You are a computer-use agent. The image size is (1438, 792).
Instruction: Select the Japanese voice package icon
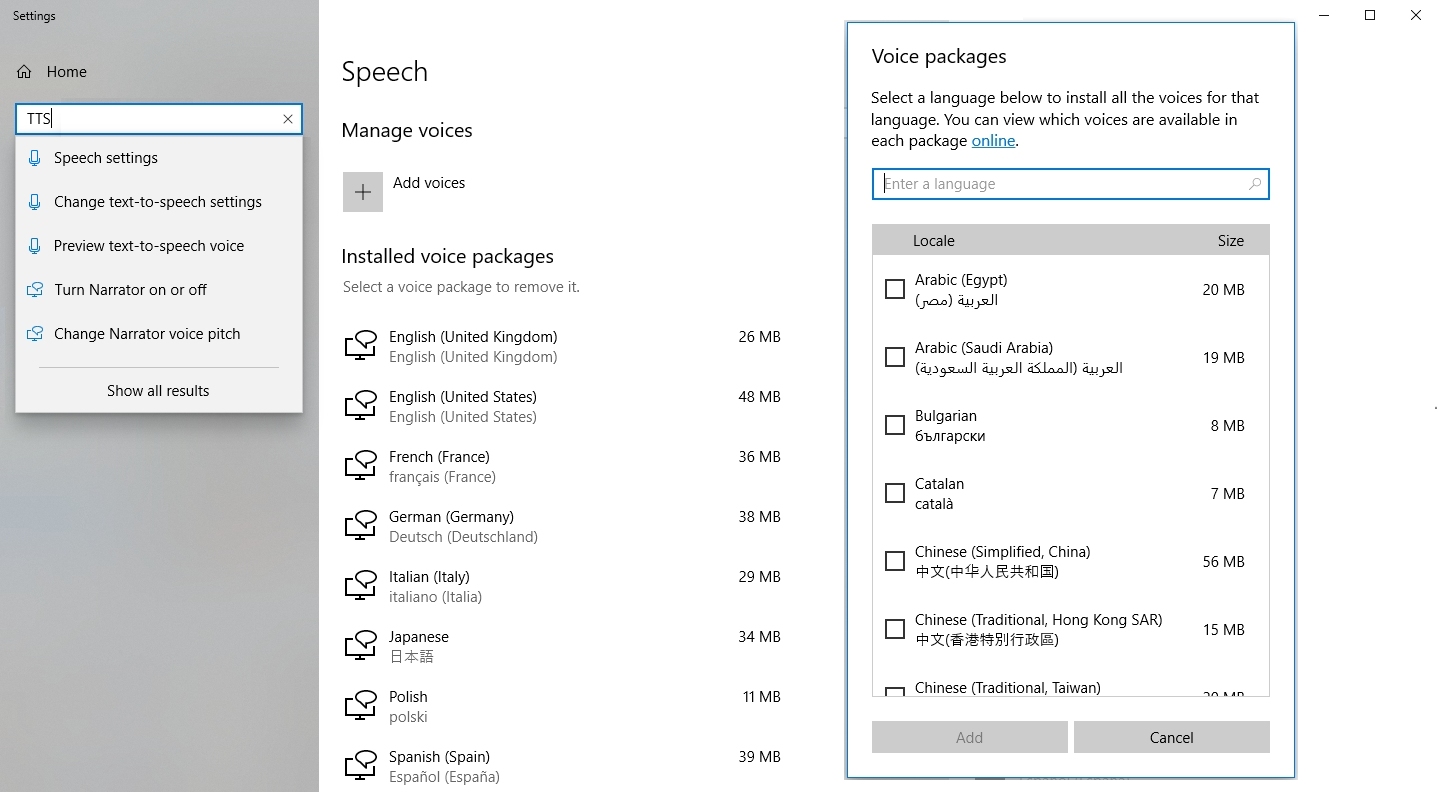pos(360,646)
